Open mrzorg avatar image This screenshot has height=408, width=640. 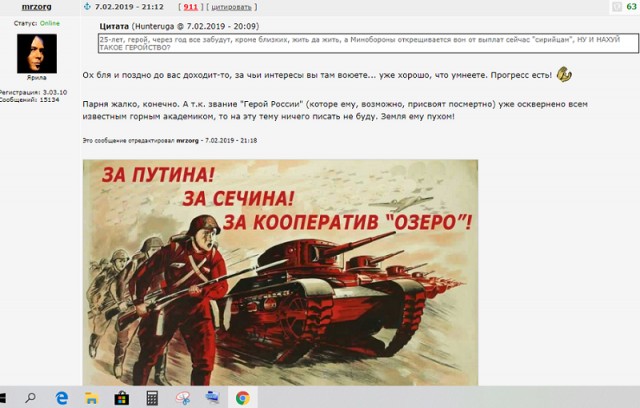37,53
